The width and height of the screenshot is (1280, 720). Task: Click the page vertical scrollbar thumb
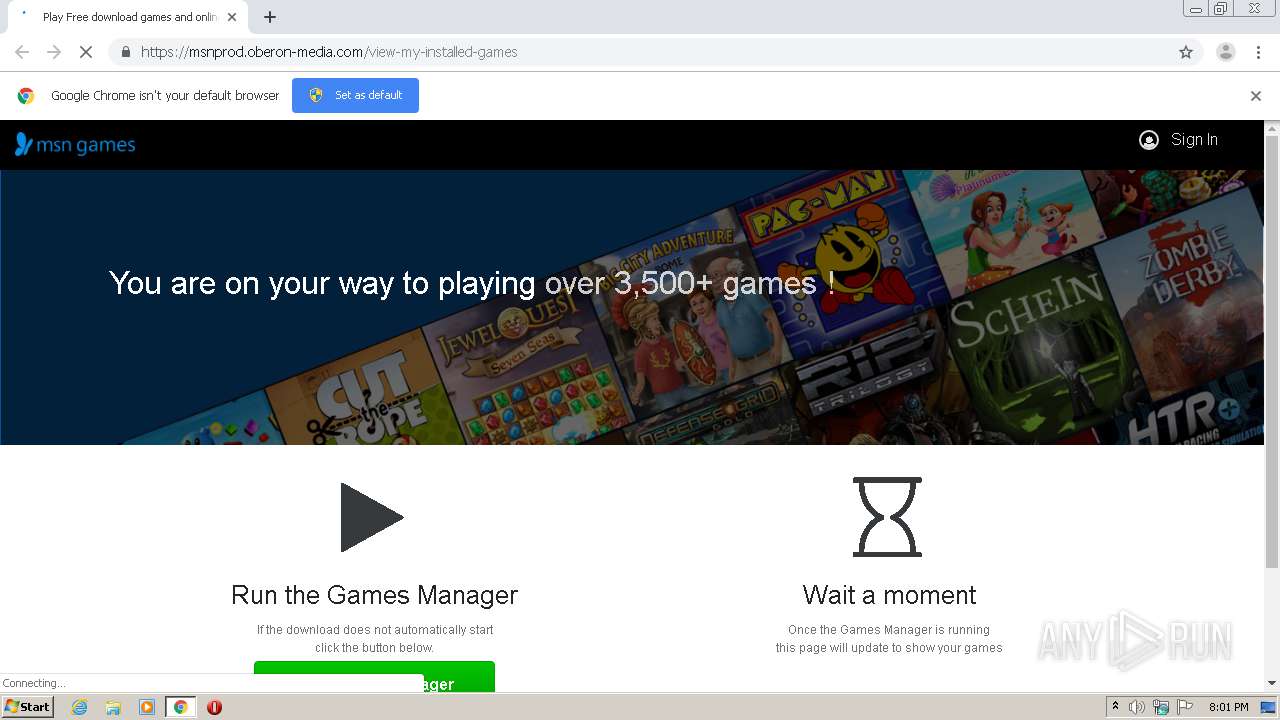1272,350
